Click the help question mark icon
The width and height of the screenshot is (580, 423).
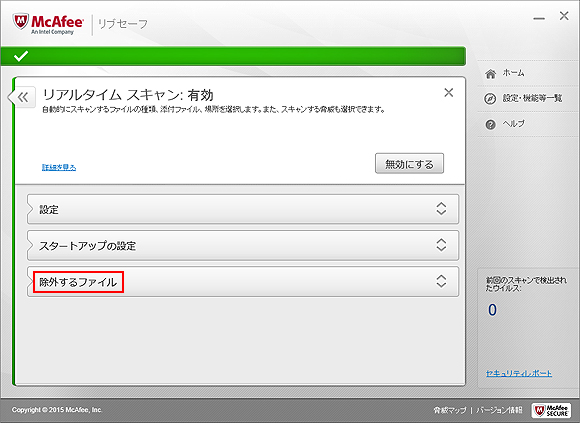click(490, 125)
